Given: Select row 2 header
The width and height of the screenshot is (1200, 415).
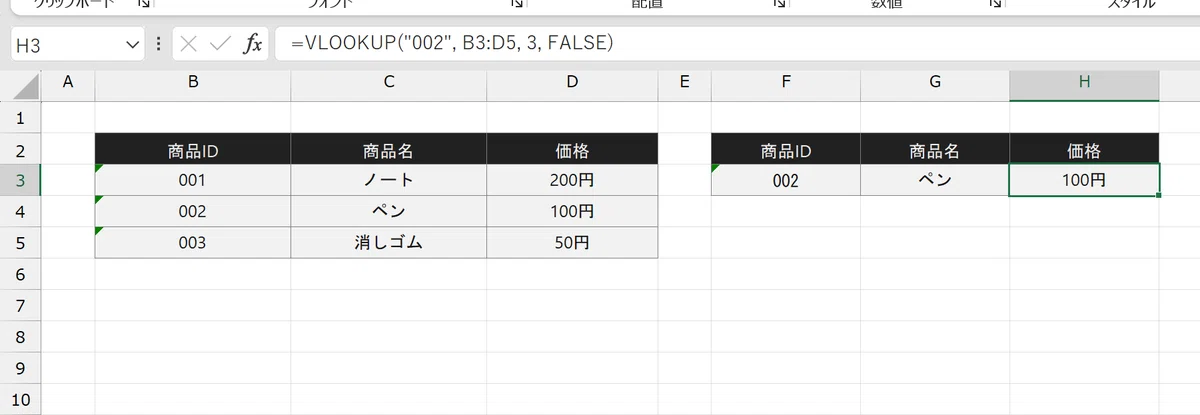Looking at the screenshot, I should [20, 150].
